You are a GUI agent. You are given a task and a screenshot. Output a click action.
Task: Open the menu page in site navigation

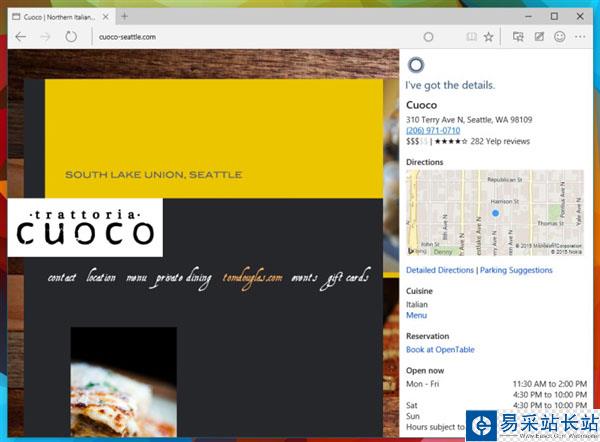pyautogui.click(x=137, y=278)
